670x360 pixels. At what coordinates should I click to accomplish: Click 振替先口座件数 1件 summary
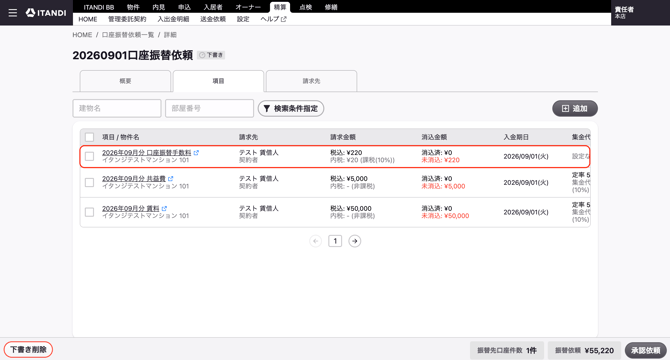pyautogui.click(x=507, y=350)
